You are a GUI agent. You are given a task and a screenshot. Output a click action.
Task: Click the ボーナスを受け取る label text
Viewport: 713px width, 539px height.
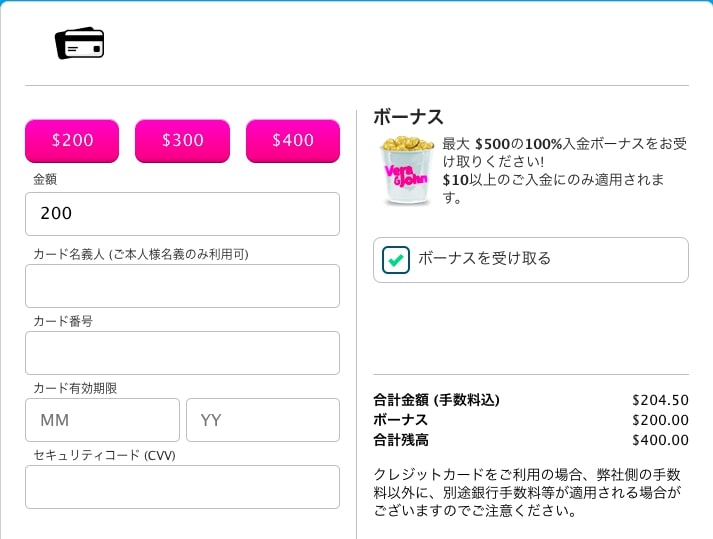484,258
